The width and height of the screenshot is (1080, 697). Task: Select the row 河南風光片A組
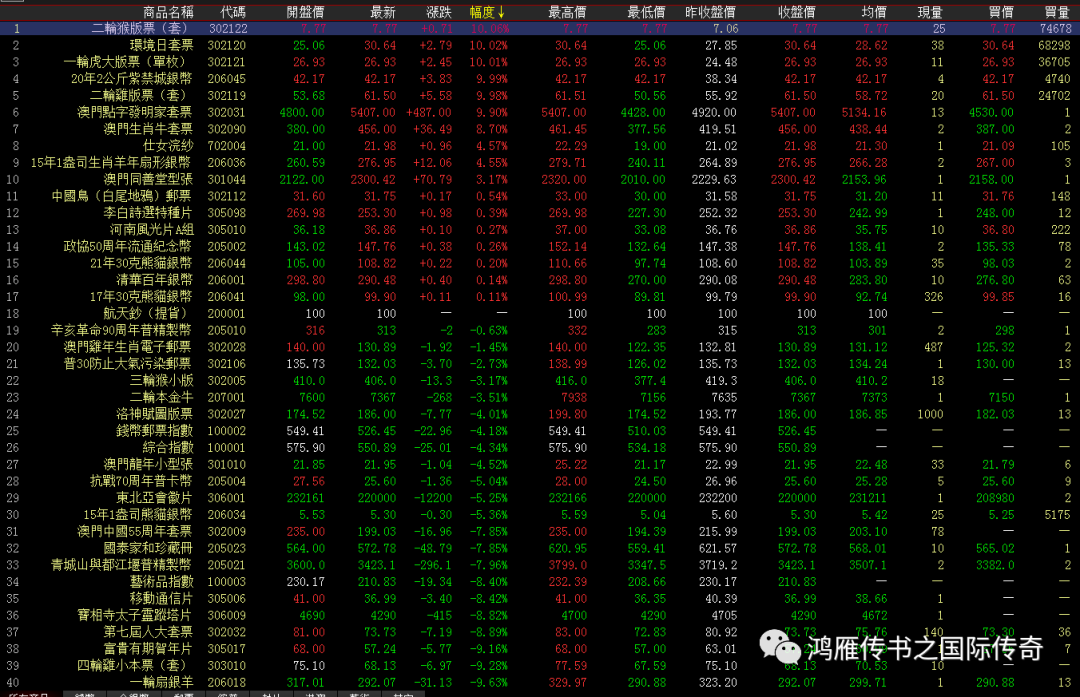[540, 229]
